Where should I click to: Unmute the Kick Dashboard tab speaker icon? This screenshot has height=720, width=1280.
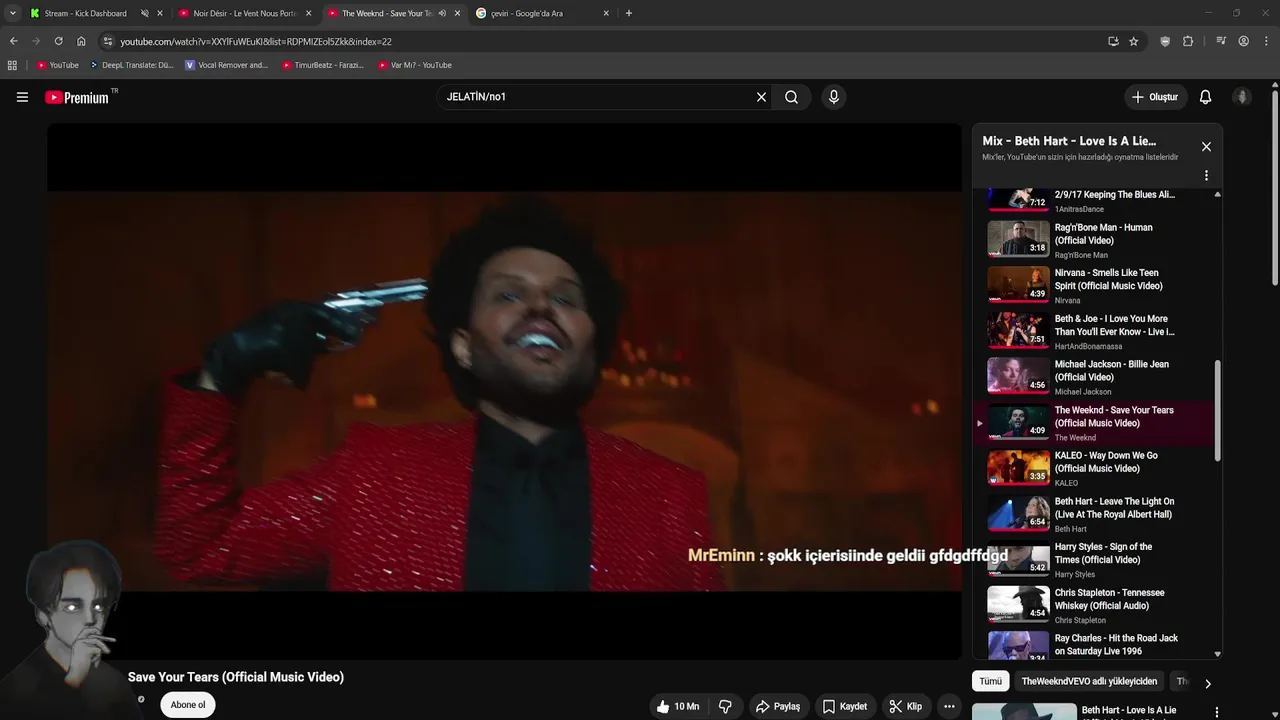coord(144,13)
